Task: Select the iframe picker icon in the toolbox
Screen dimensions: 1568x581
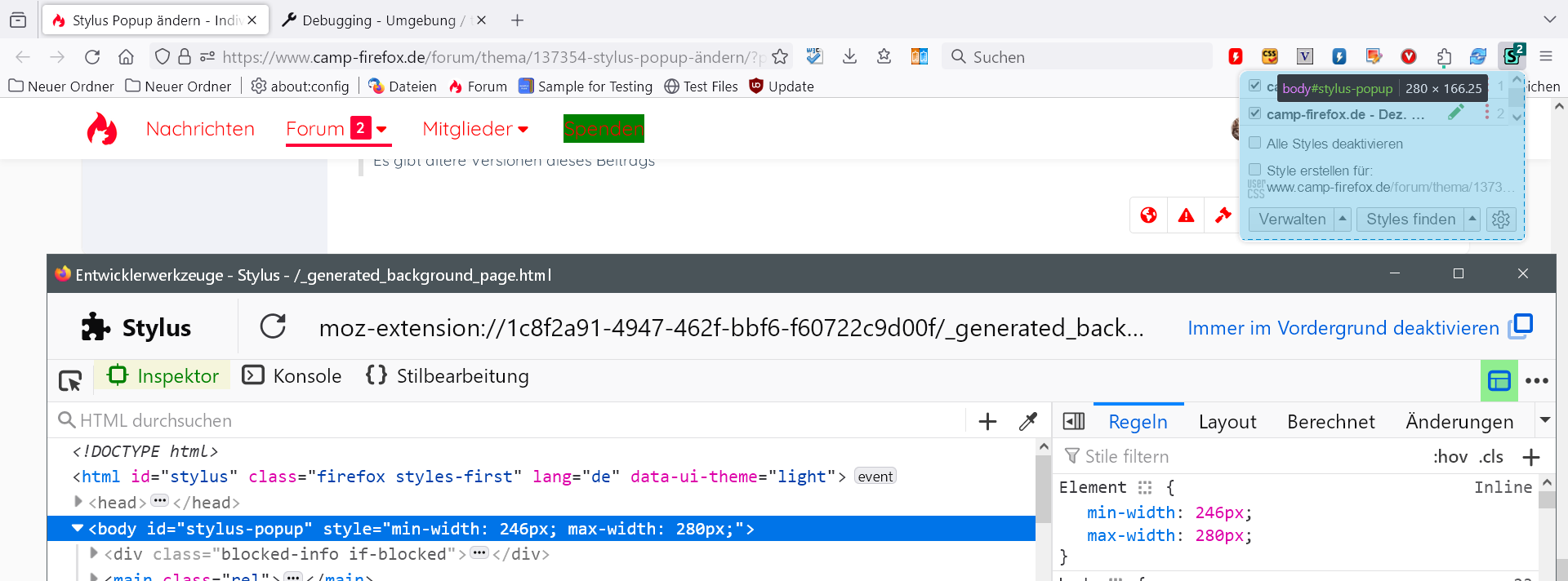Action: coord(1499,381)
